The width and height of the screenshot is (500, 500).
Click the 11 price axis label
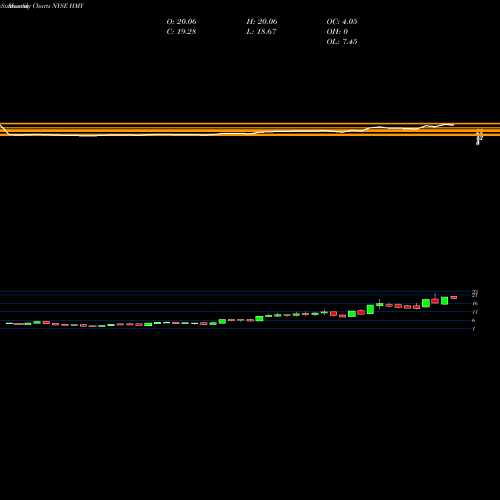tap(475, 312)
